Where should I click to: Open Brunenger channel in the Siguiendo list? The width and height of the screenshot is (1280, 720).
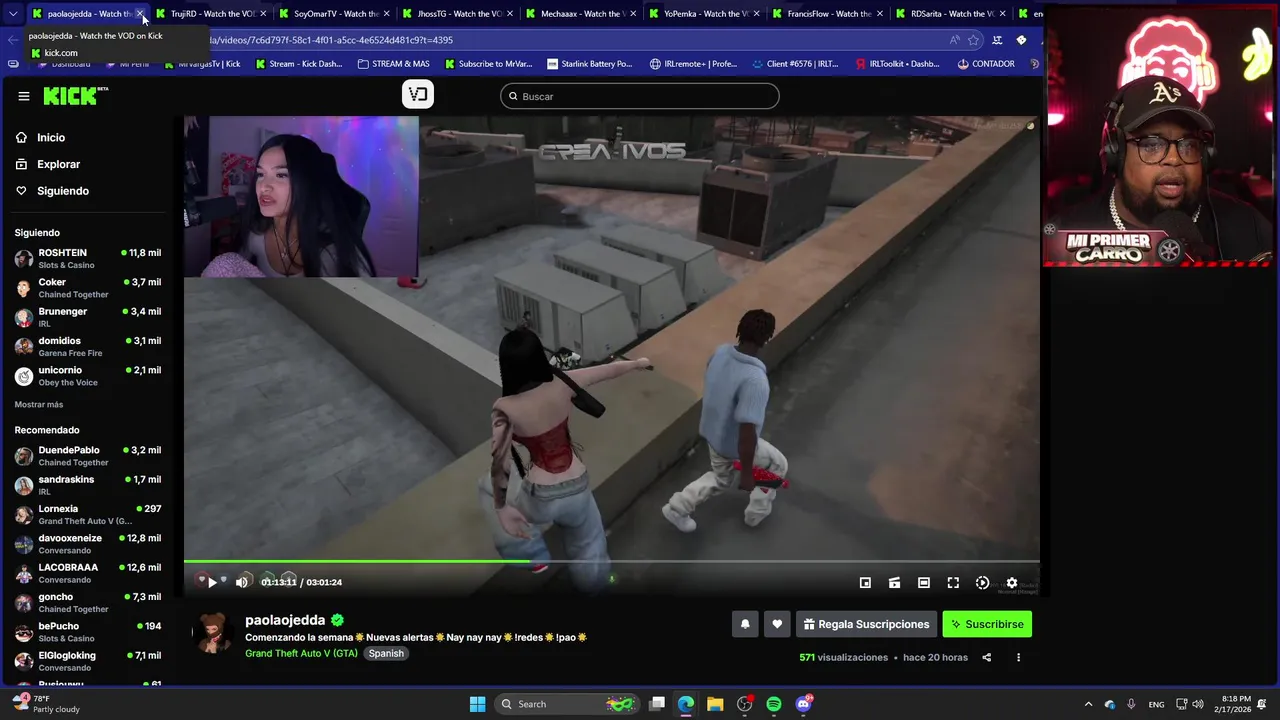pyautogui.click(x=88, y=317)
